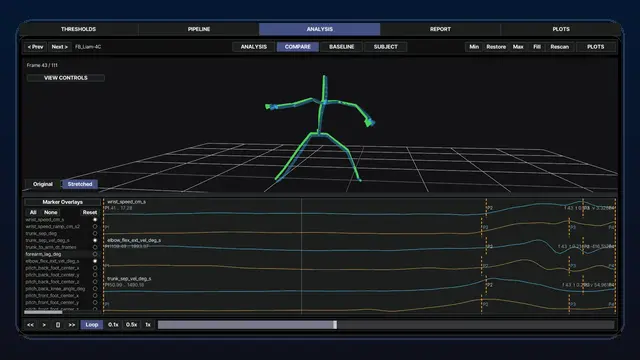The width and height of the screenshot is (640, 360).
Task: Click the wrist_speed_cm_s list label
Action: [x=44, y=220]
